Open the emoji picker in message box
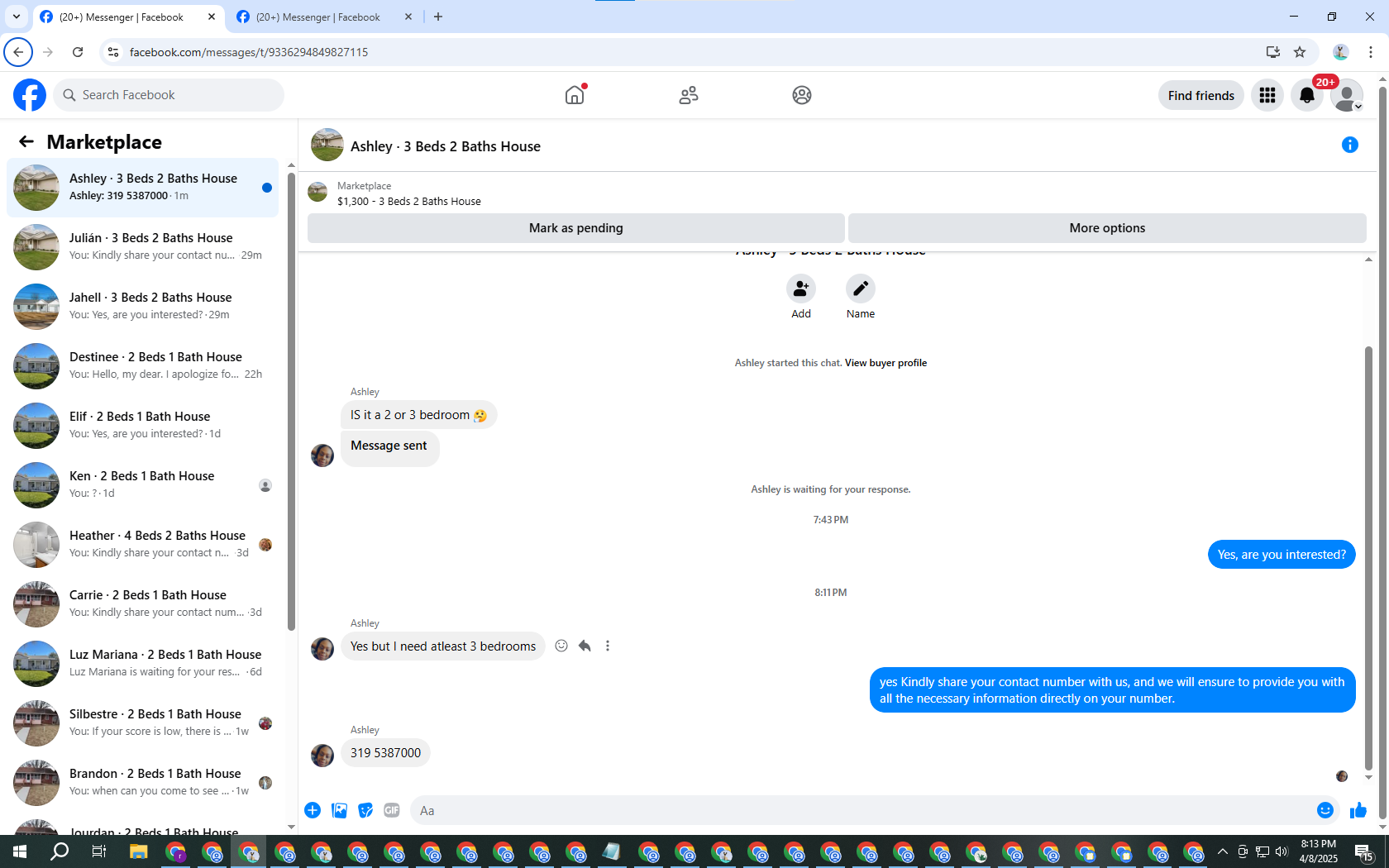This screenshot has width=1389, height=868. point(1325,810)
